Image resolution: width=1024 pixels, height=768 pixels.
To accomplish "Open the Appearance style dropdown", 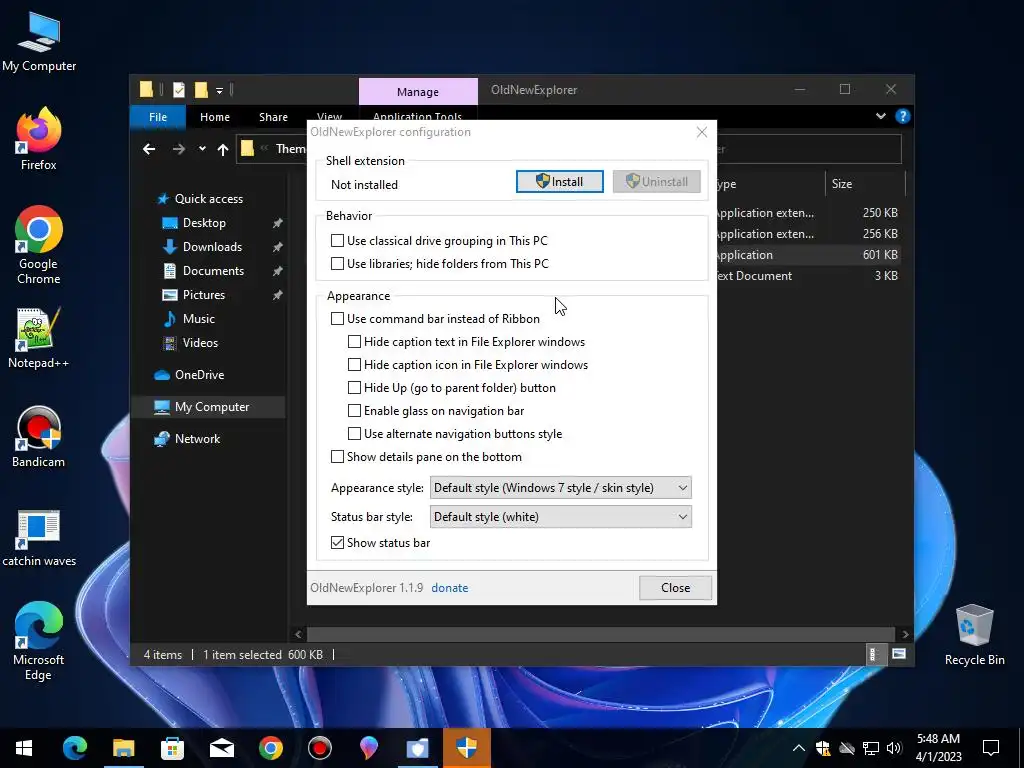I will (x=560, y=488).
